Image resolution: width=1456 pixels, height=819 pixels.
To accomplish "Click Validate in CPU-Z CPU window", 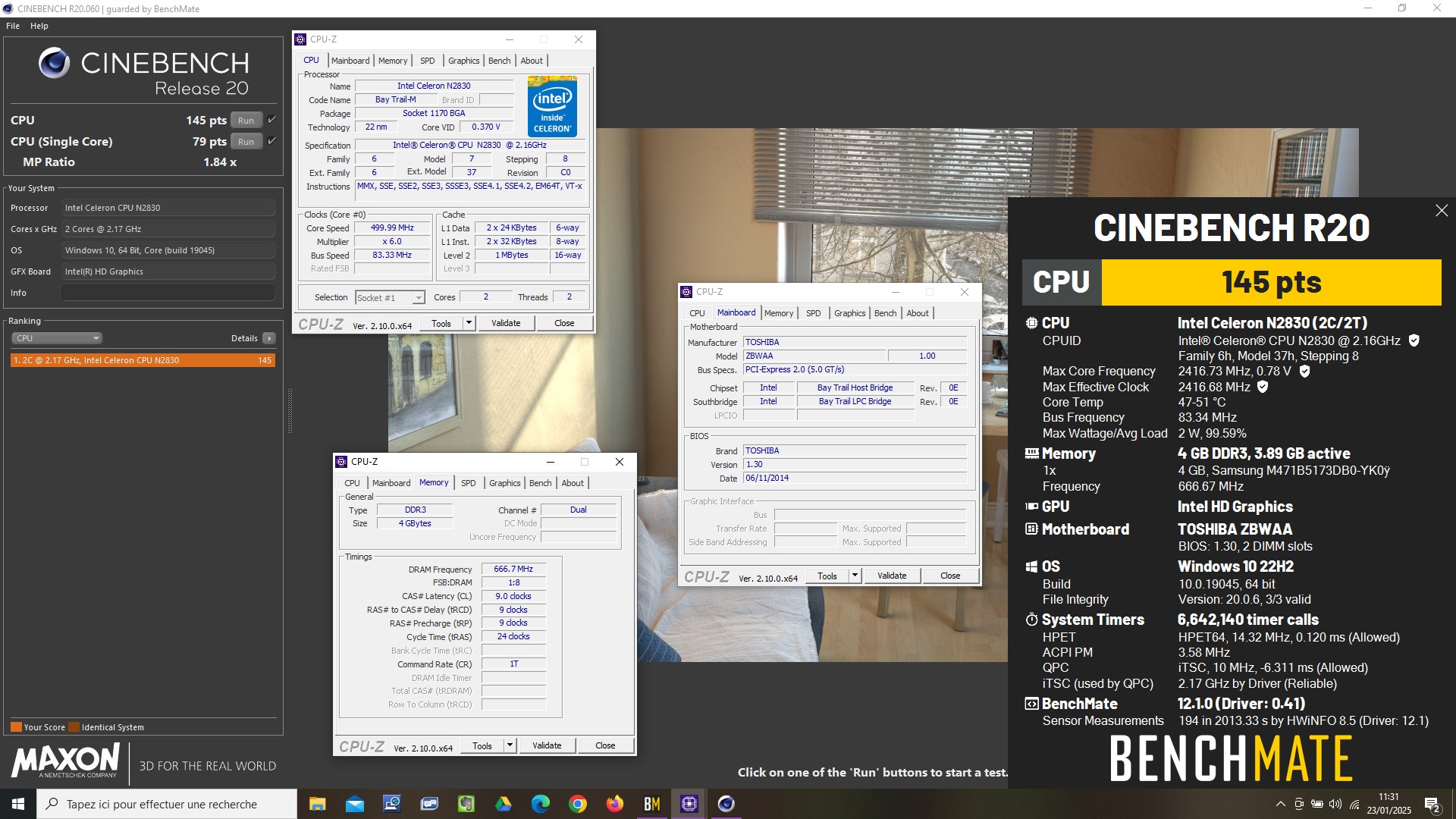I will tap(506, 324).
